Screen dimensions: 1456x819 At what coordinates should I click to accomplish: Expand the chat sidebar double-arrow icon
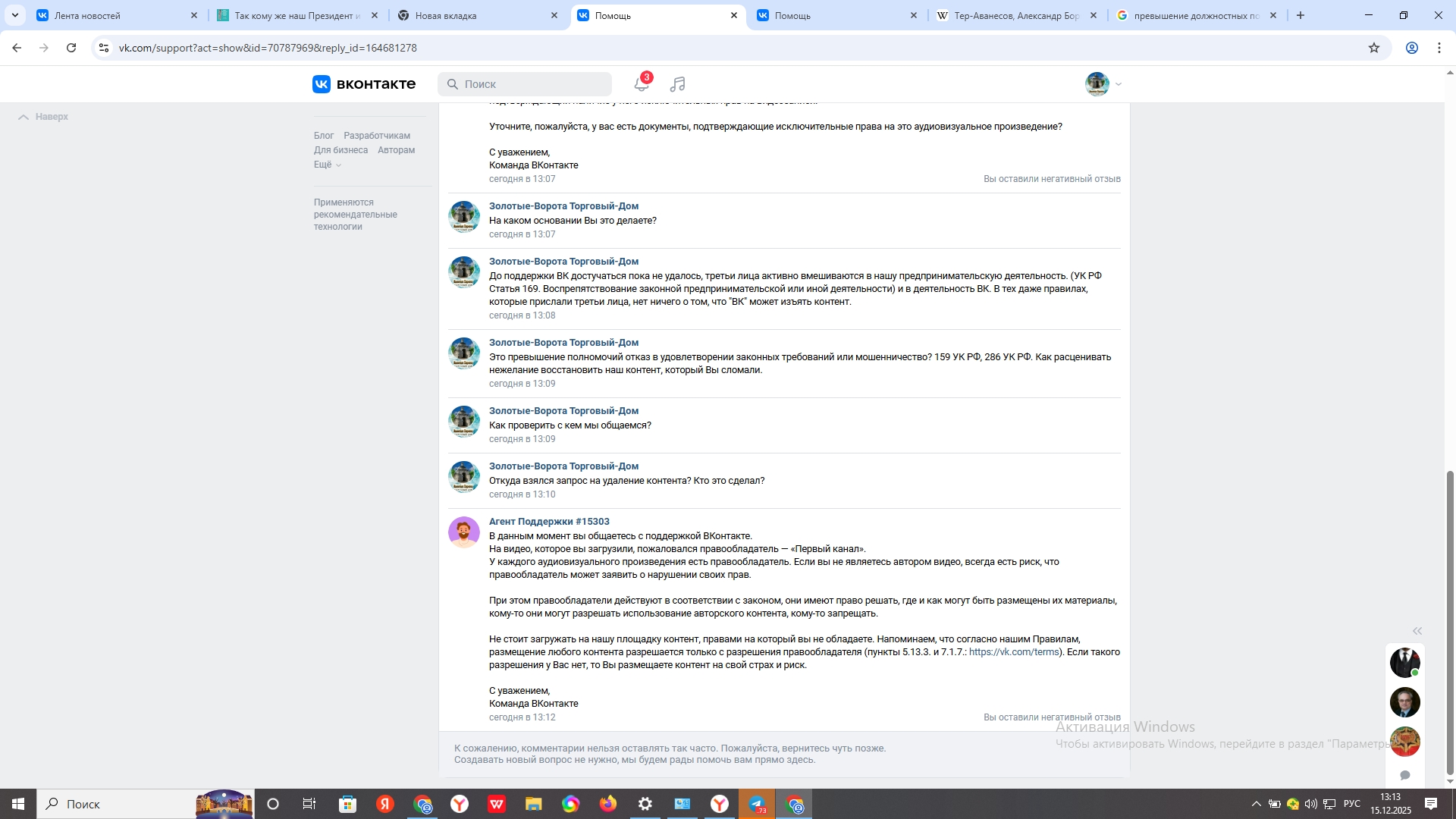[1417, 631]
